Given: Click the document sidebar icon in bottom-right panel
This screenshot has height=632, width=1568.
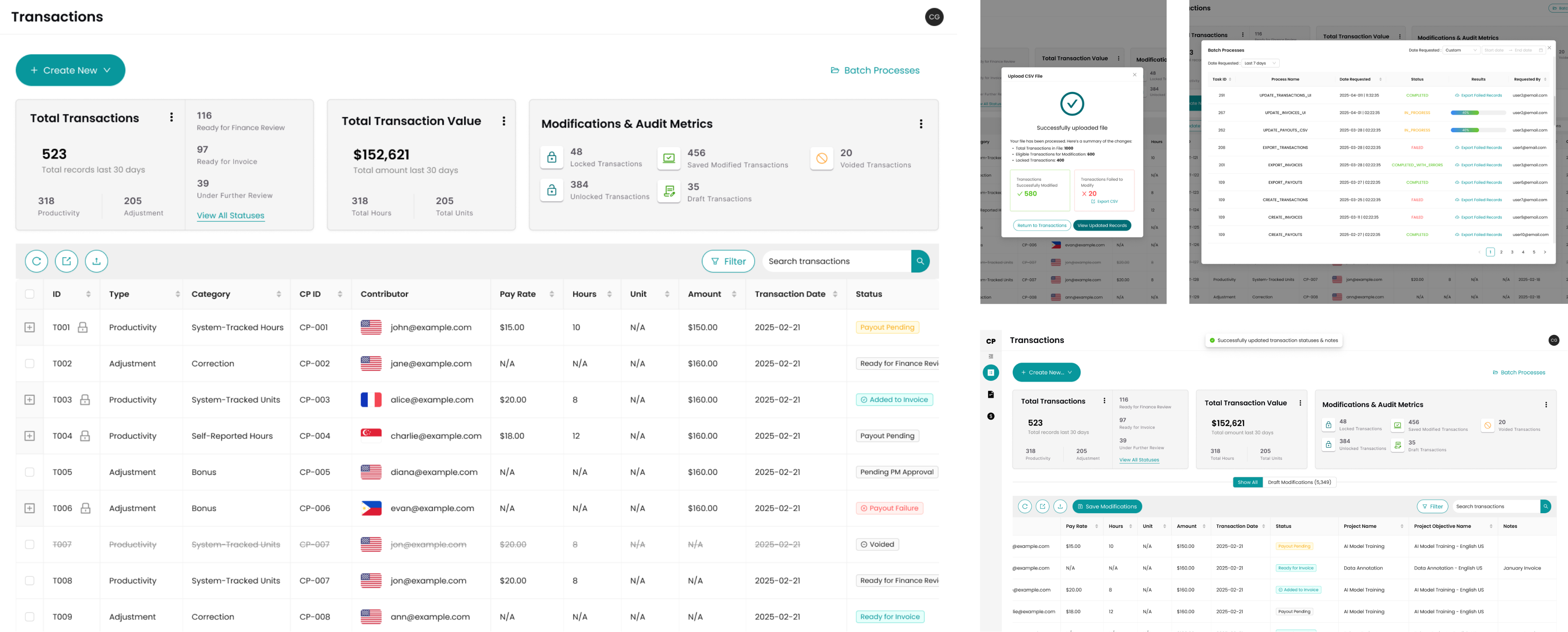Looking at the screenshot, I should pos(991,394).
